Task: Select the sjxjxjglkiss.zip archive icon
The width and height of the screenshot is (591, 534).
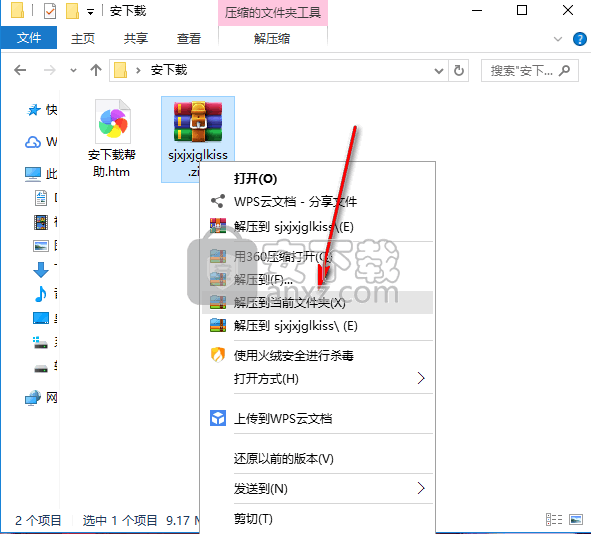Action: click(x=198, y=122)
